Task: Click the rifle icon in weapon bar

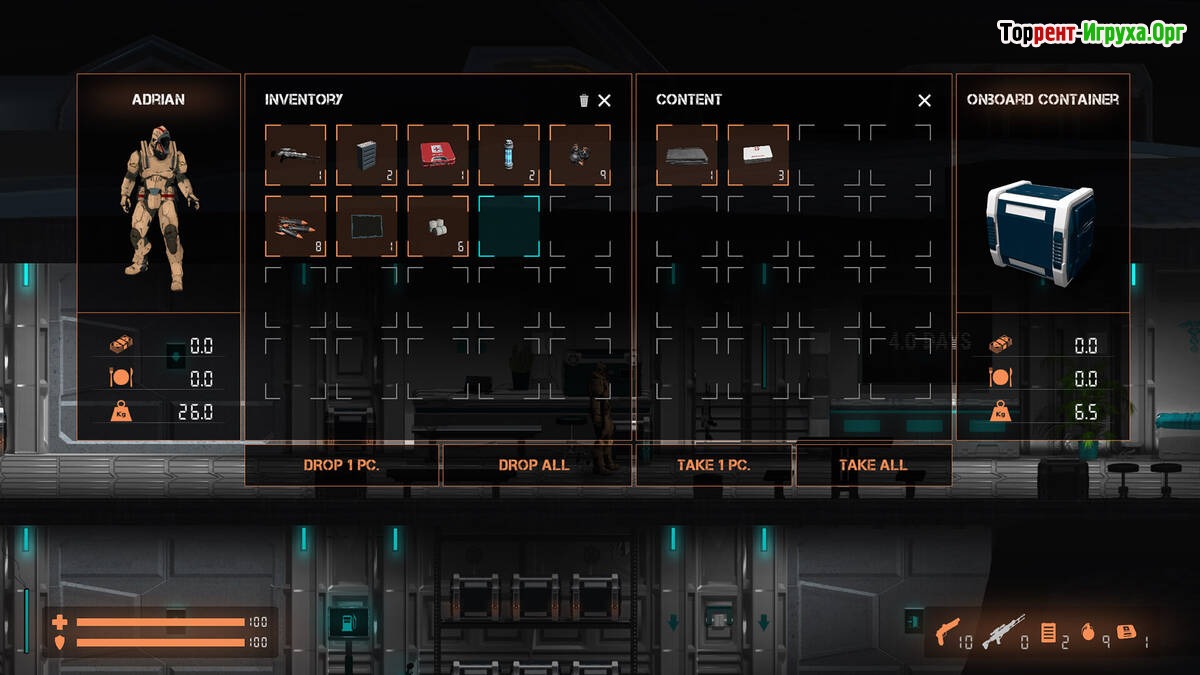Action: pos(1001,632)
